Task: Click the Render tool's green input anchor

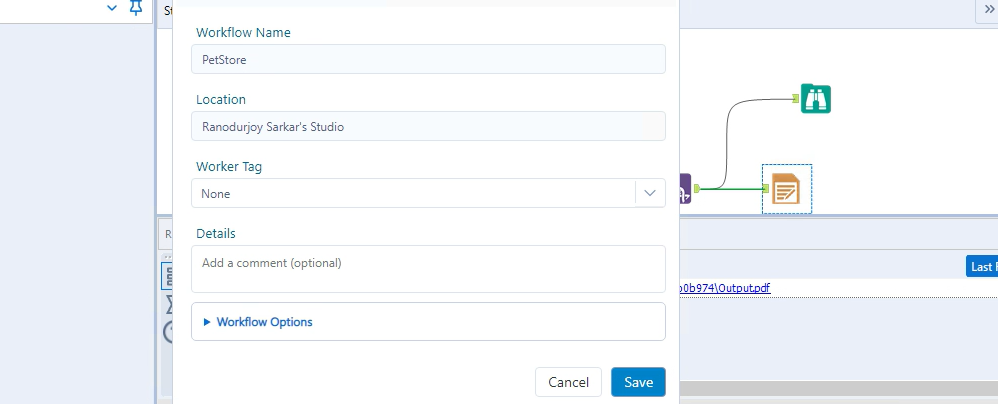Action: [x=766, y=188]
